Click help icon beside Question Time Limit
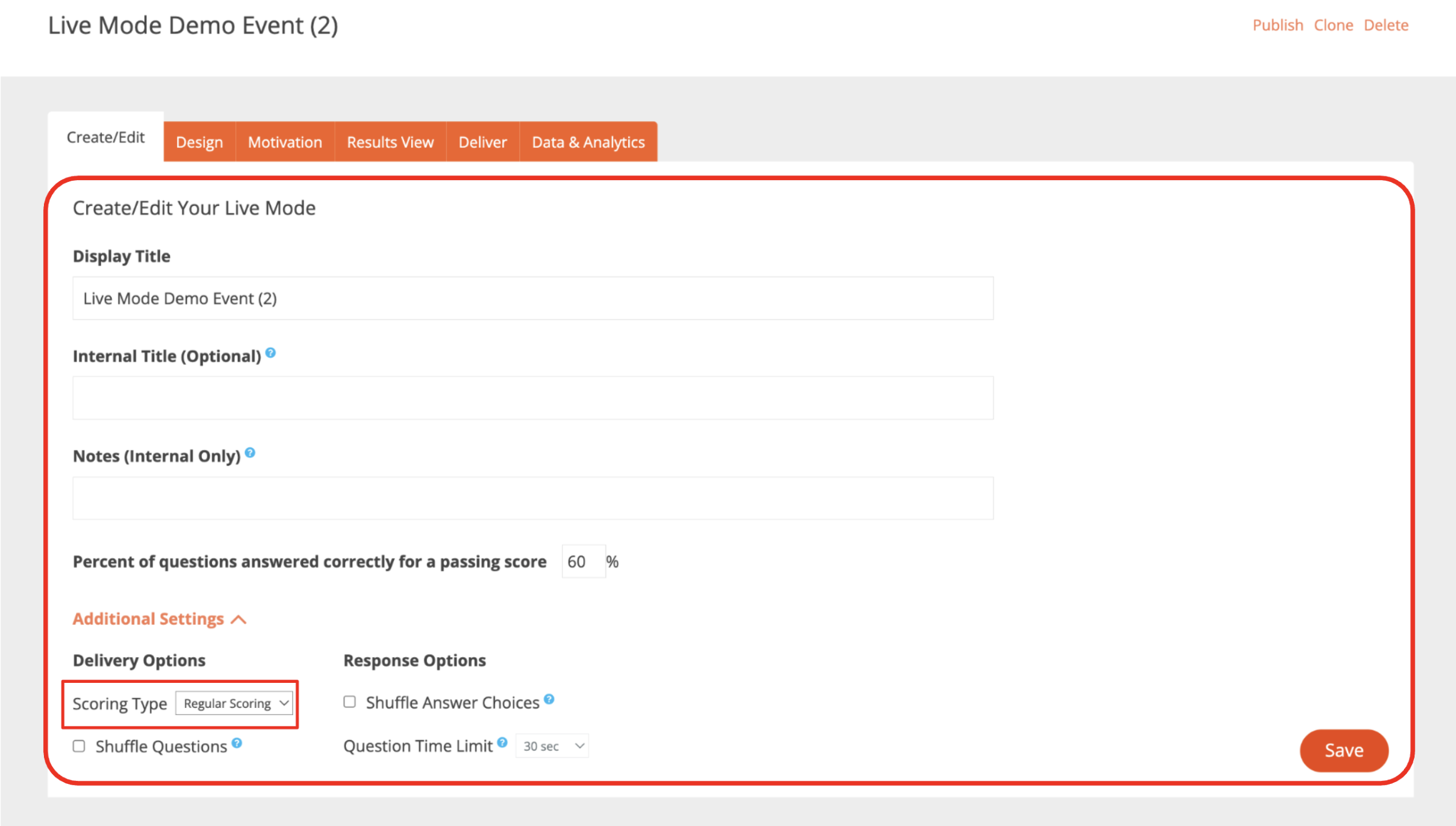 (x=502, y=743)
